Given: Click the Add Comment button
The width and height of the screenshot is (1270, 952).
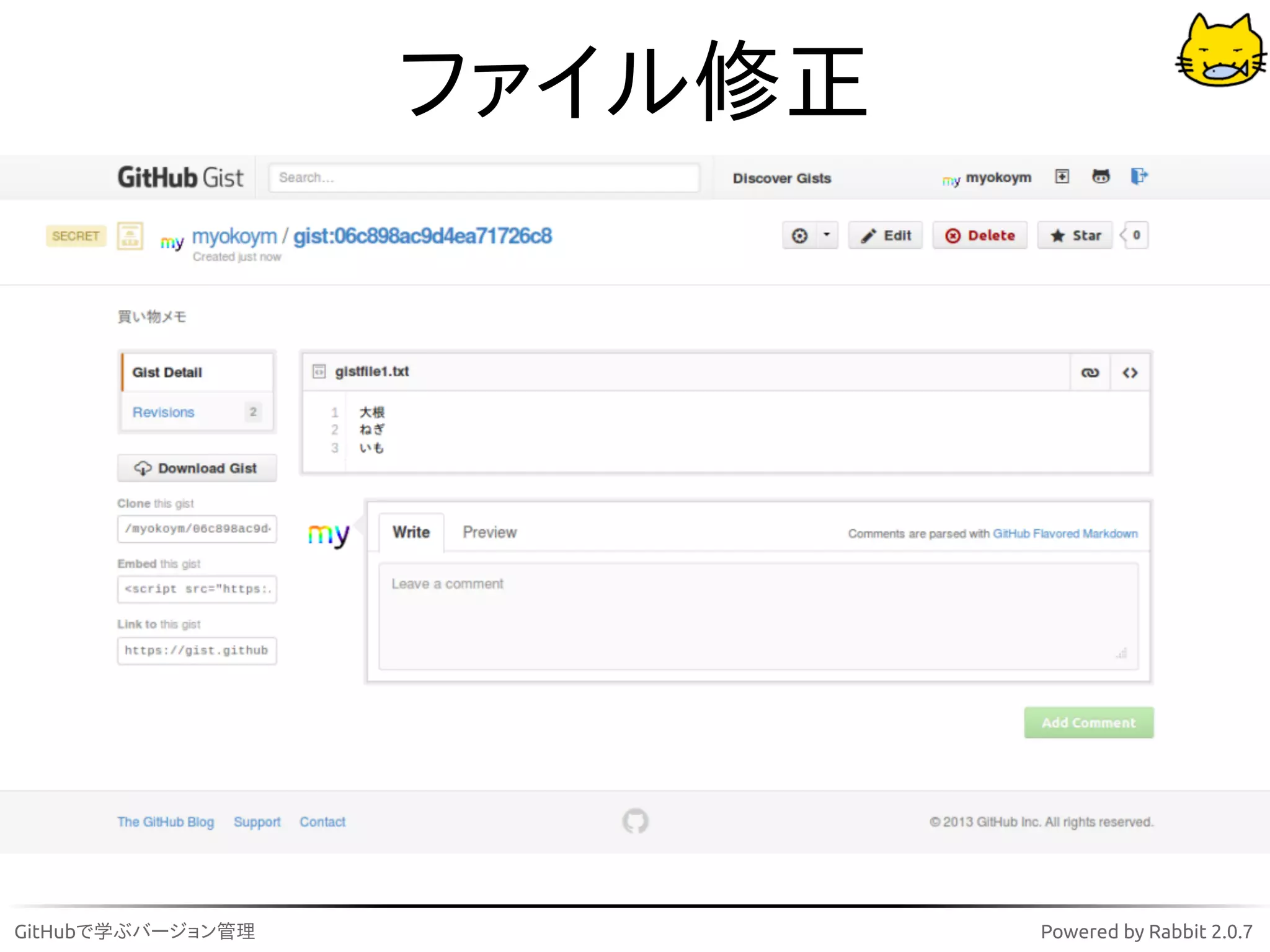Looking at the screenshot, I should coord(1089,723).
